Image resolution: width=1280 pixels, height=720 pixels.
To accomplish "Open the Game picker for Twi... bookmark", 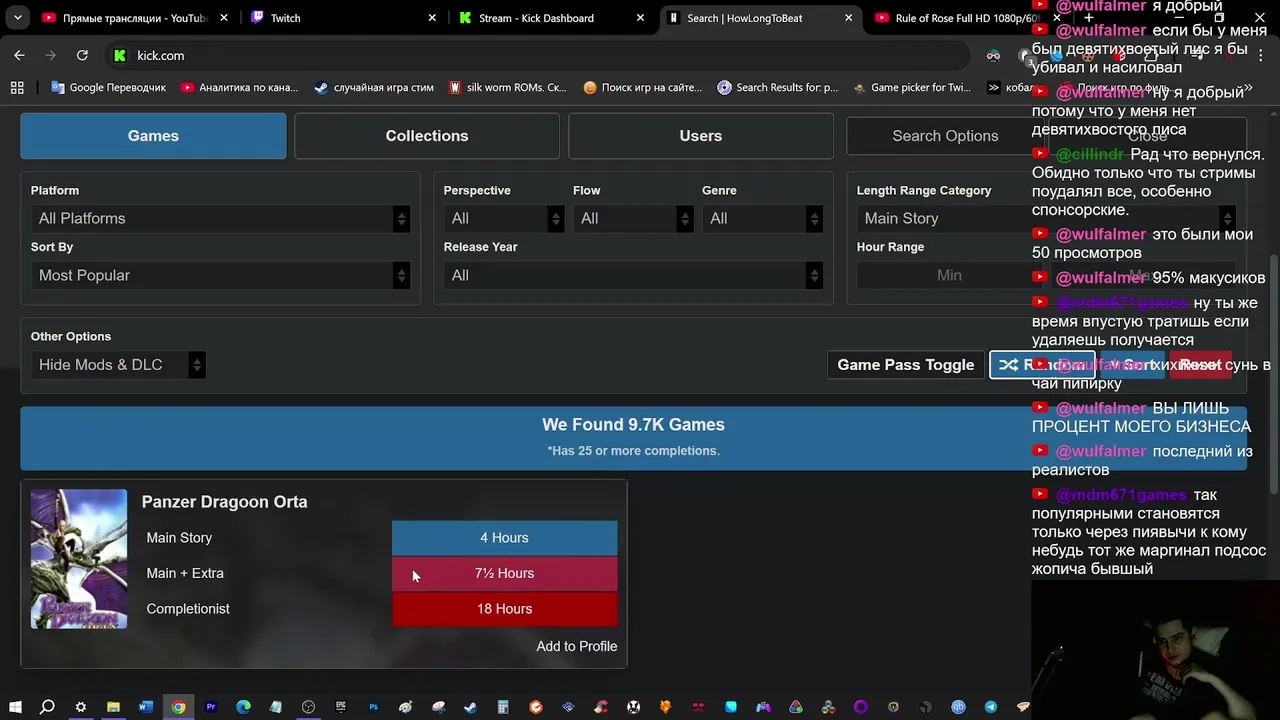I will pyautogui.click(x=912, y=87).
